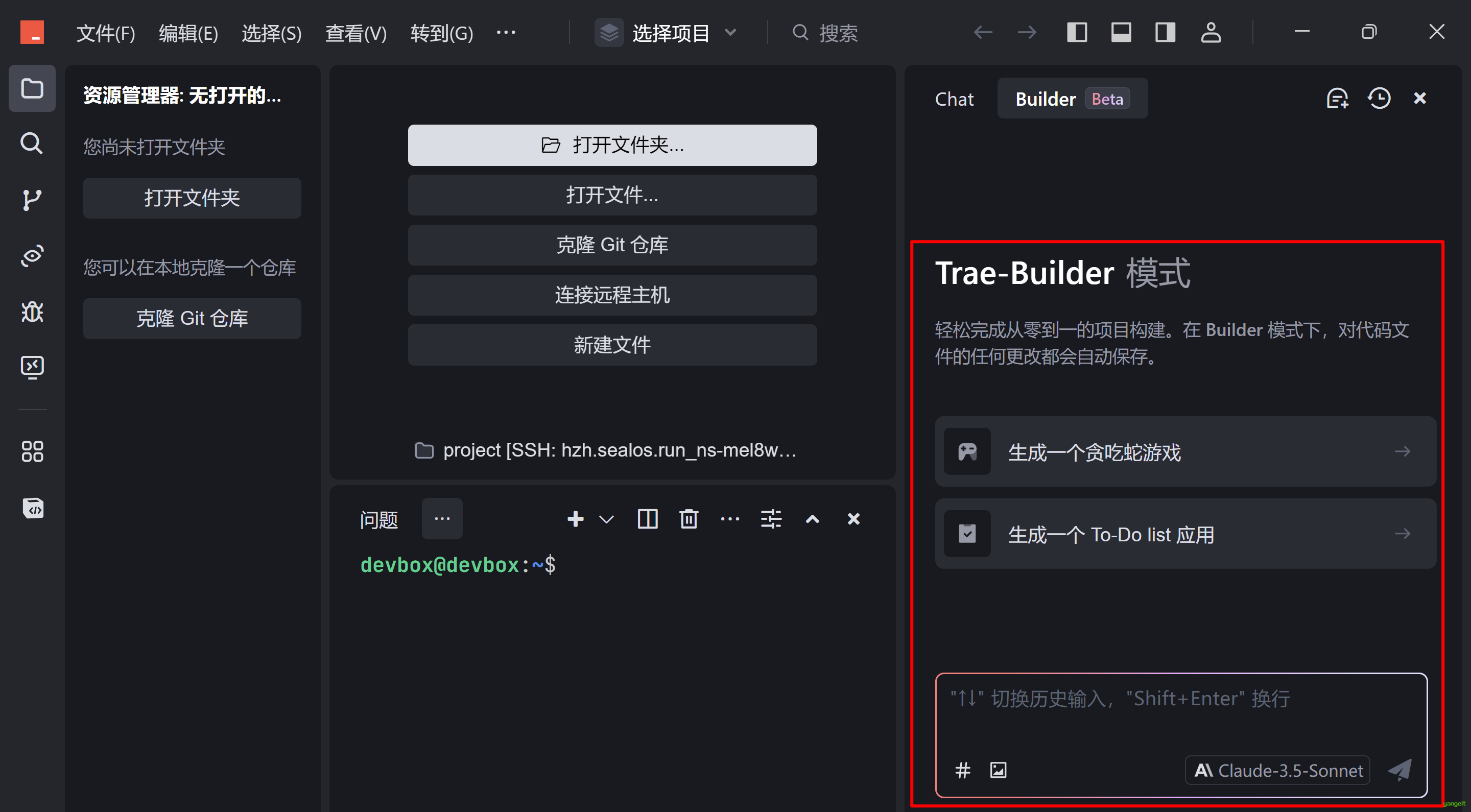Open the Explorer view in activity bar
1471x812 pixels.
[32, 88]
